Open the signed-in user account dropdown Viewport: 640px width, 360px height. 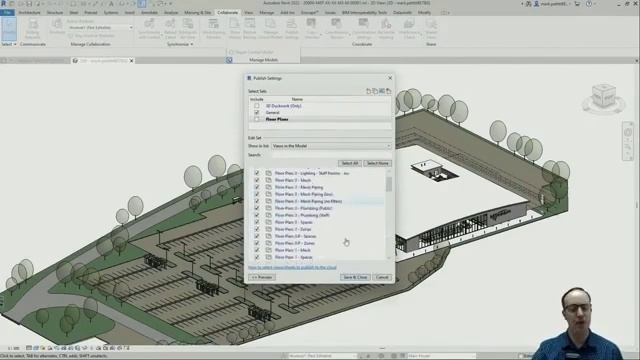coord(553,4)
